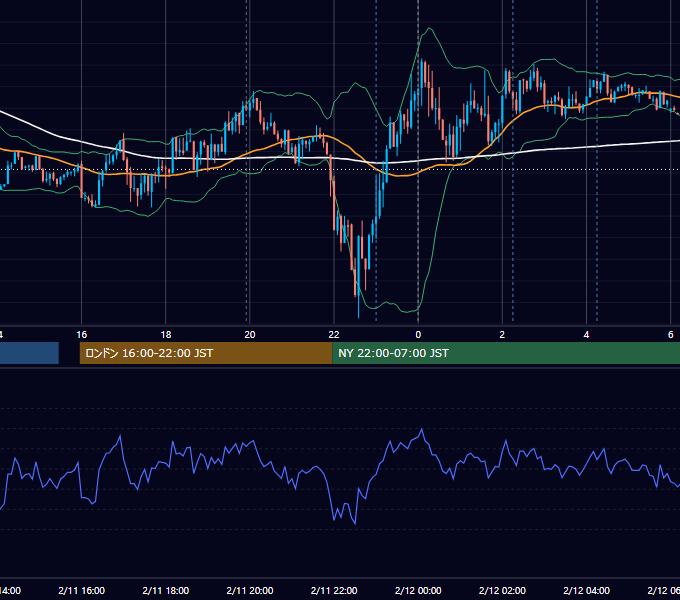
Task: Click the 18 hour label on price chart axis
Action: 166,335
